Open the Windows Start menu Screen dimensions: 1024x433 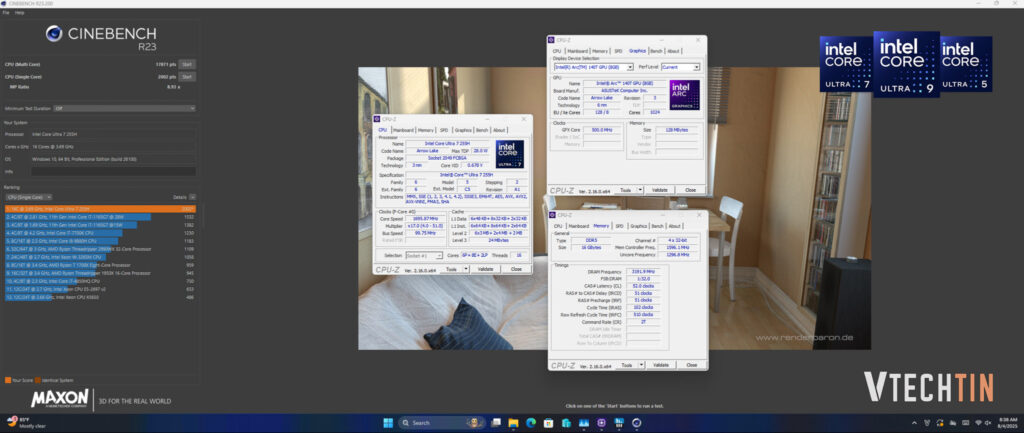pyautogui.click(x=388, y=423)
